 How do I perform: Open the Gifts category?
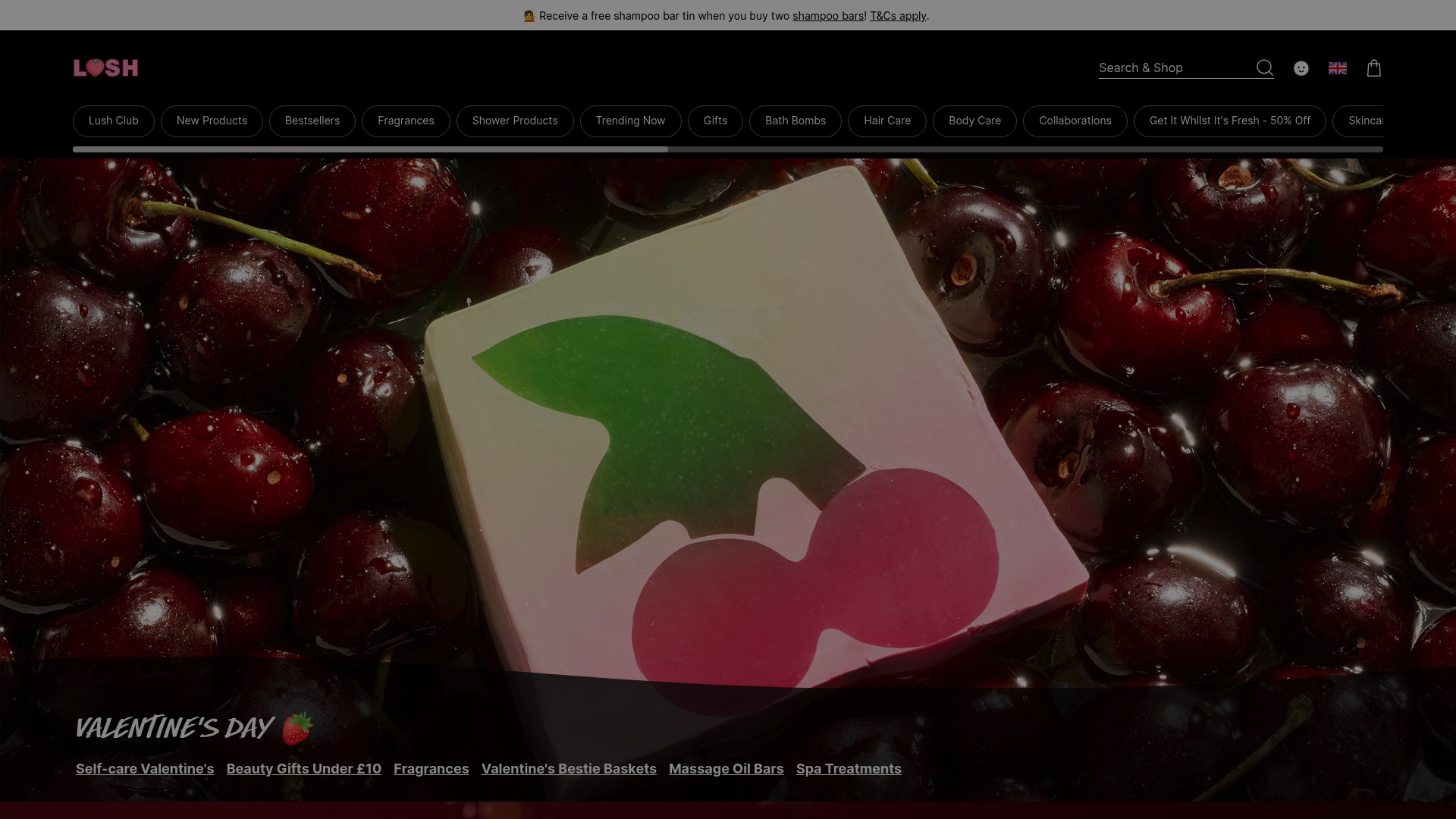pyautogui.click(x=715, y=121)
